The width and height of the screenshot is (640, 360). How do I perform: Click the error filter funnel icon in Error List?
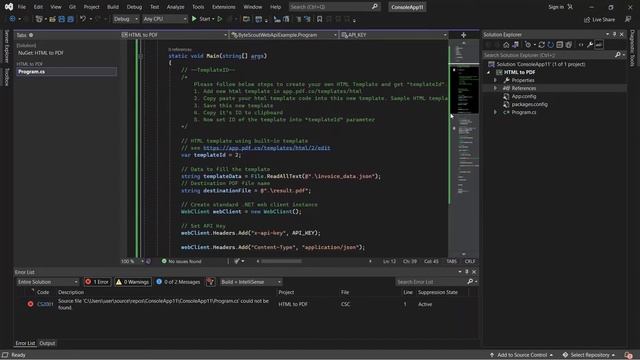point(211,282)
